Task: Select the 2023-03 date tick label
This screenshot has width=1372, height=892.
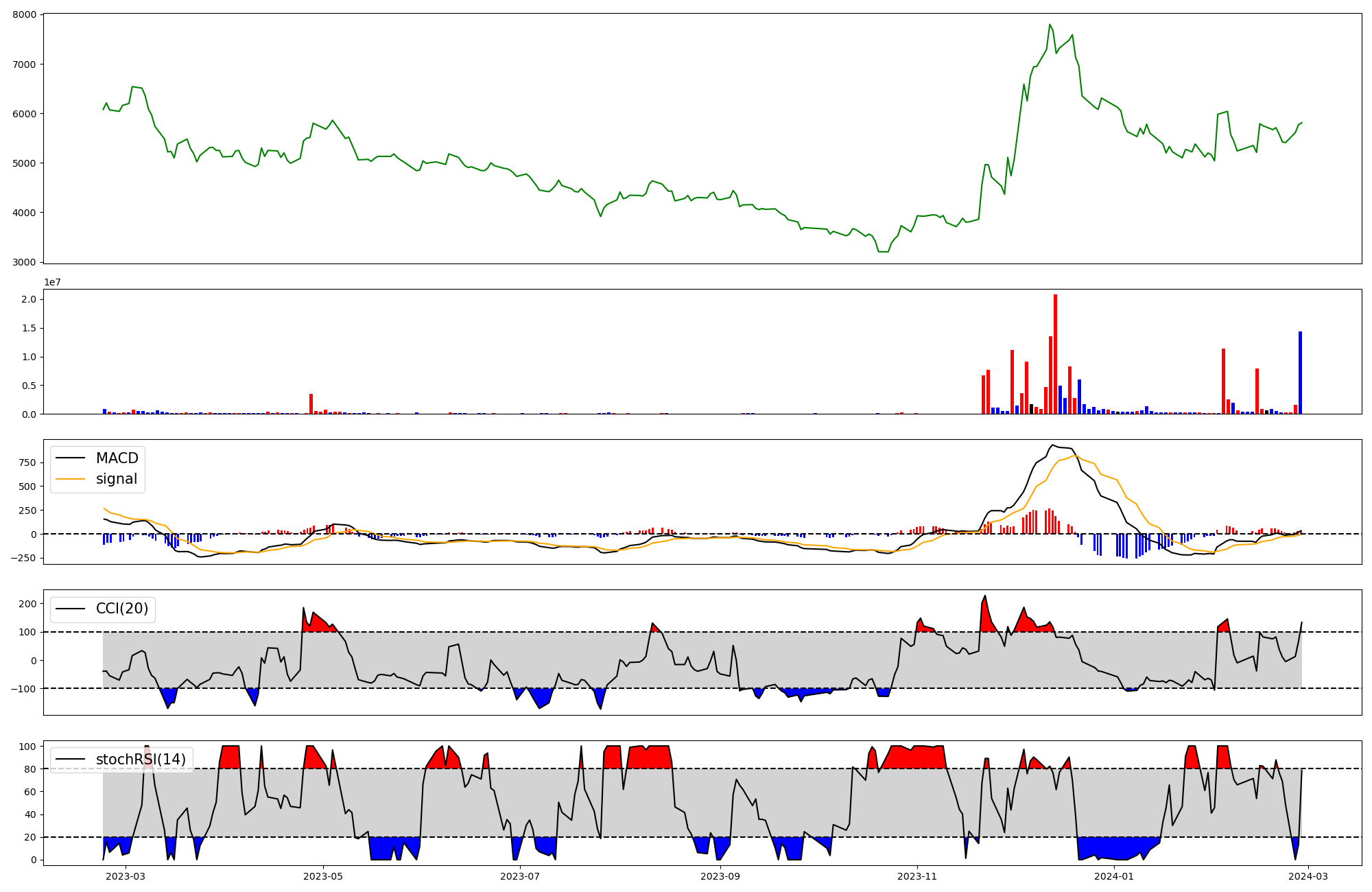Action: click(x=126, y=876)
